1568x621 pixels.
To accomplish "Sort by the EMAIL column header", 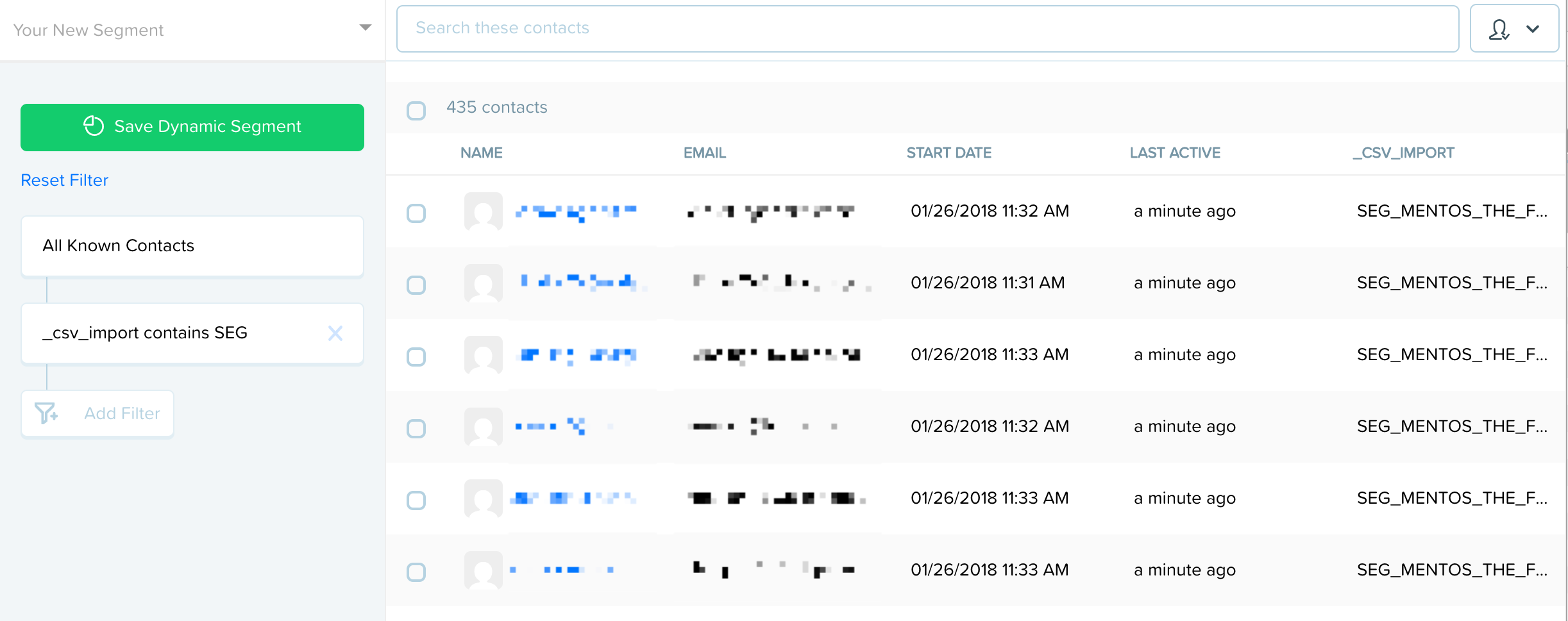I will (704, 153).
